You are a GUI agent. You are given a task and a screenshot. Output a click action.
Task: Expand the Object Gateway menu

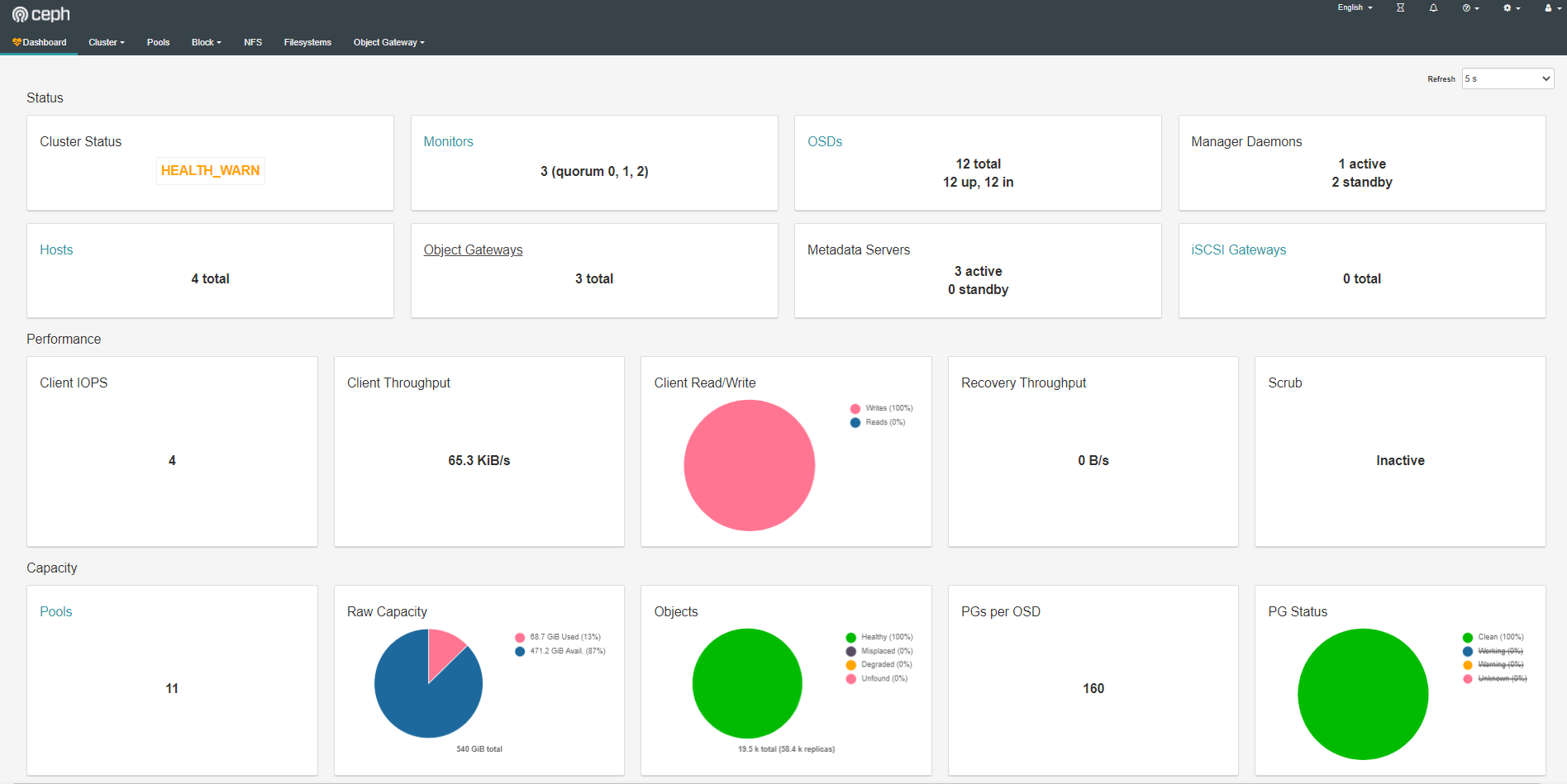389,42
